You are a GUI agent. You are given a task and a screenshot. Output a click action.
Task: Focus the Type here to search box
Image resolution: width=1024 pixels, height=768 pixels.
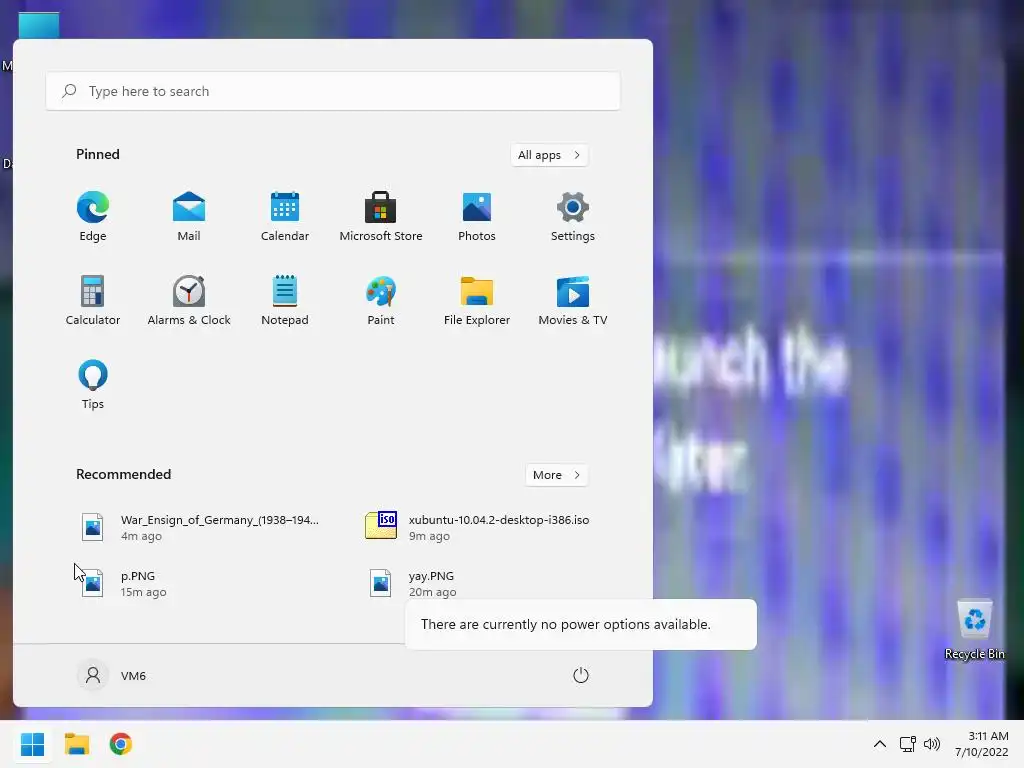(x=333, y=91)
